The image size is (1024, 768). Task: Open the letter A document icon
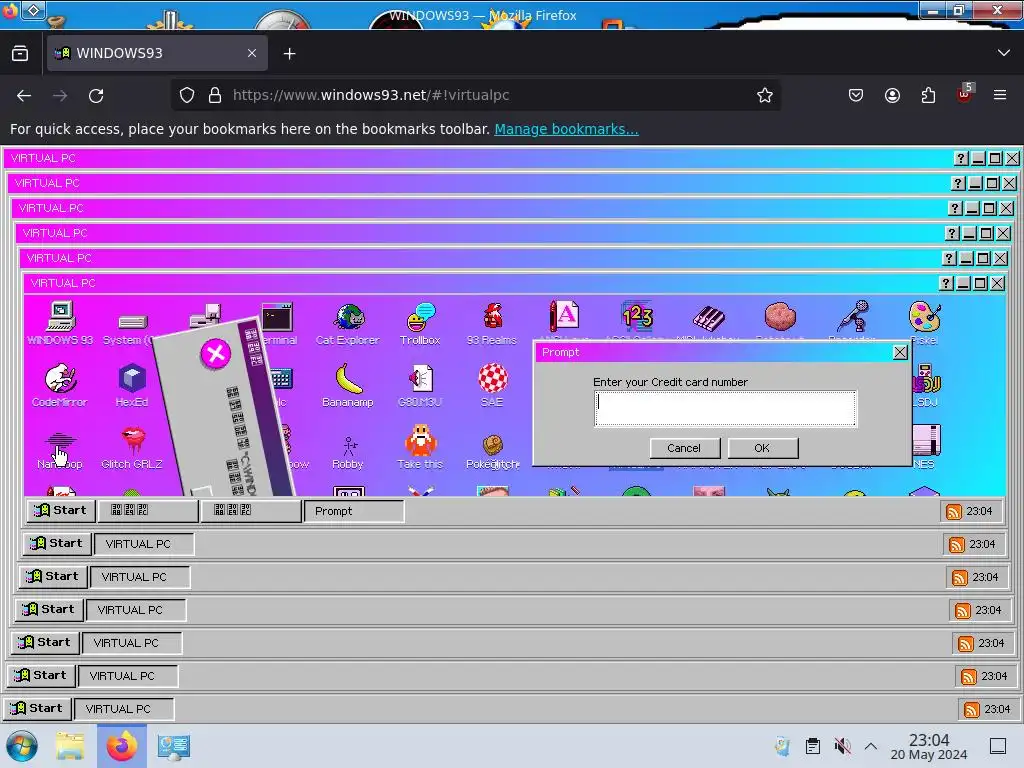coord(564,317)
